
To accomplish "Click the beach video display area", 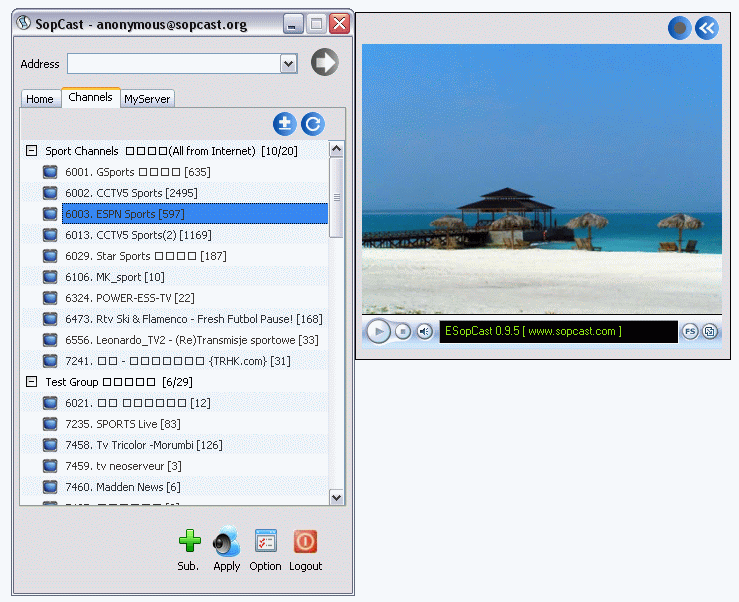I will pos(542,179).
